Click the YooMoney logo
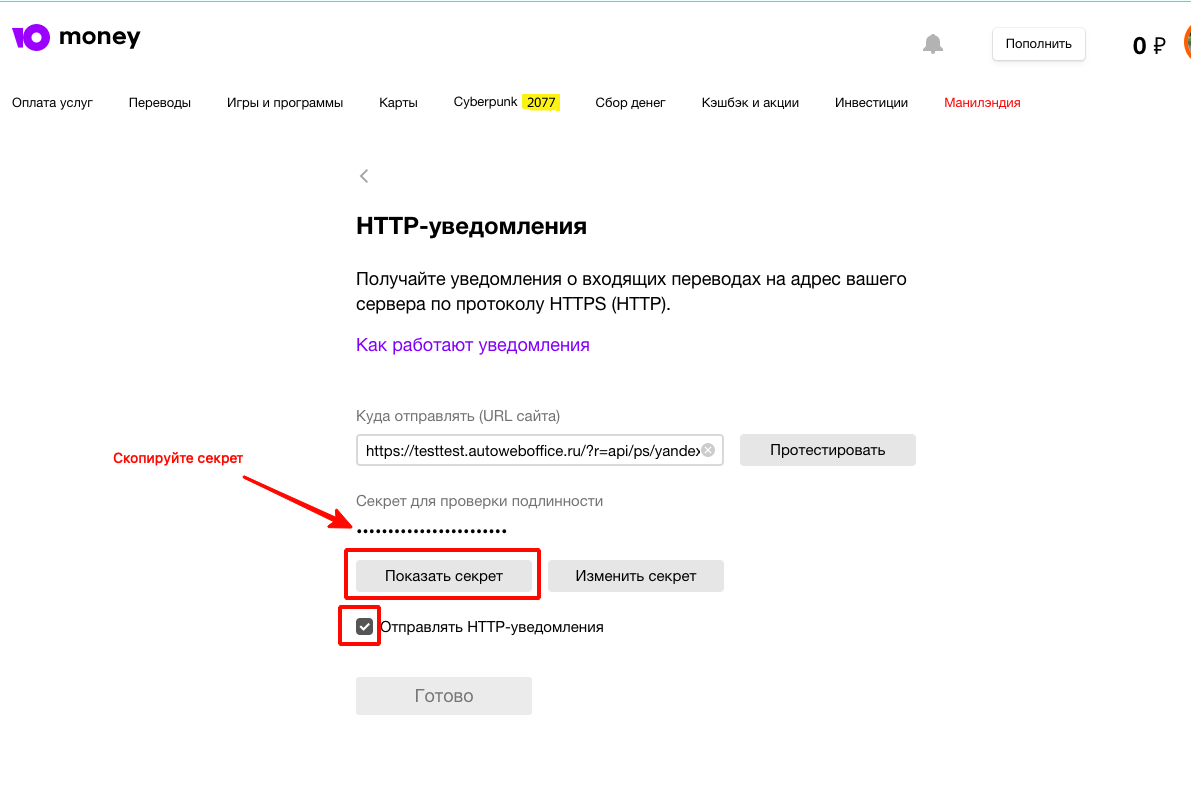Image resolution: width=1191 pixels, height=788 pixels. 76,38
